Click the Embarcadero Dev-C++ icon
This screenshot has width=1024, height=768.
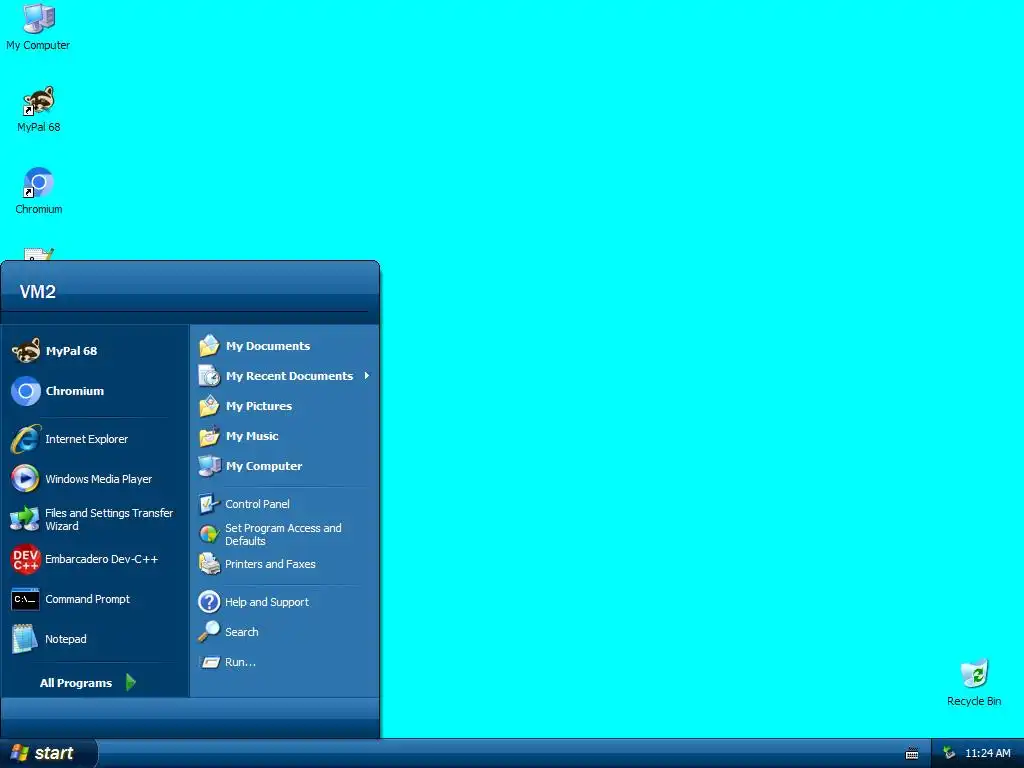click(x=26, y=559)
